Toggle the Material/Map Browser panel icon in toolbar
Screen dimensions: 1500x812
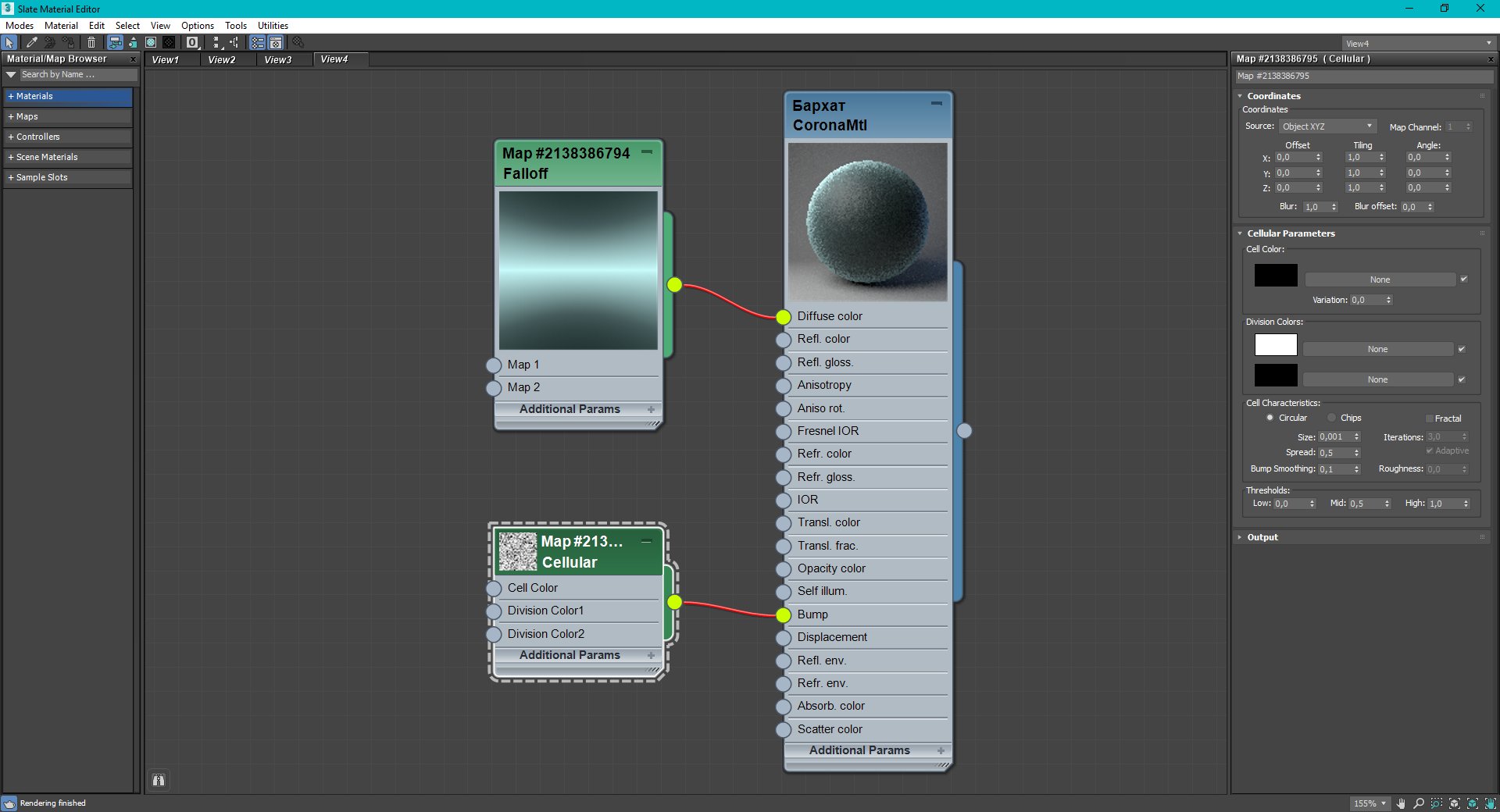[257, 42]
